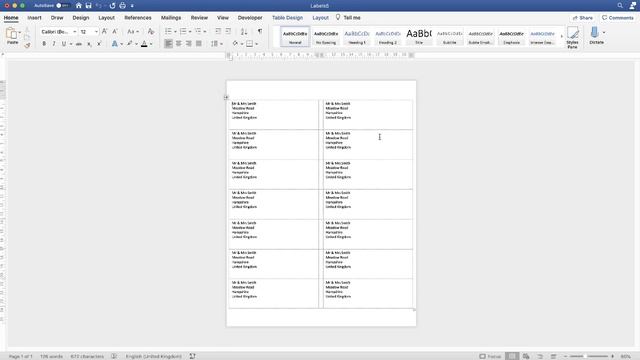
Task: Sort text with the A-Z sort icon
Action: (x=244, y=31)
